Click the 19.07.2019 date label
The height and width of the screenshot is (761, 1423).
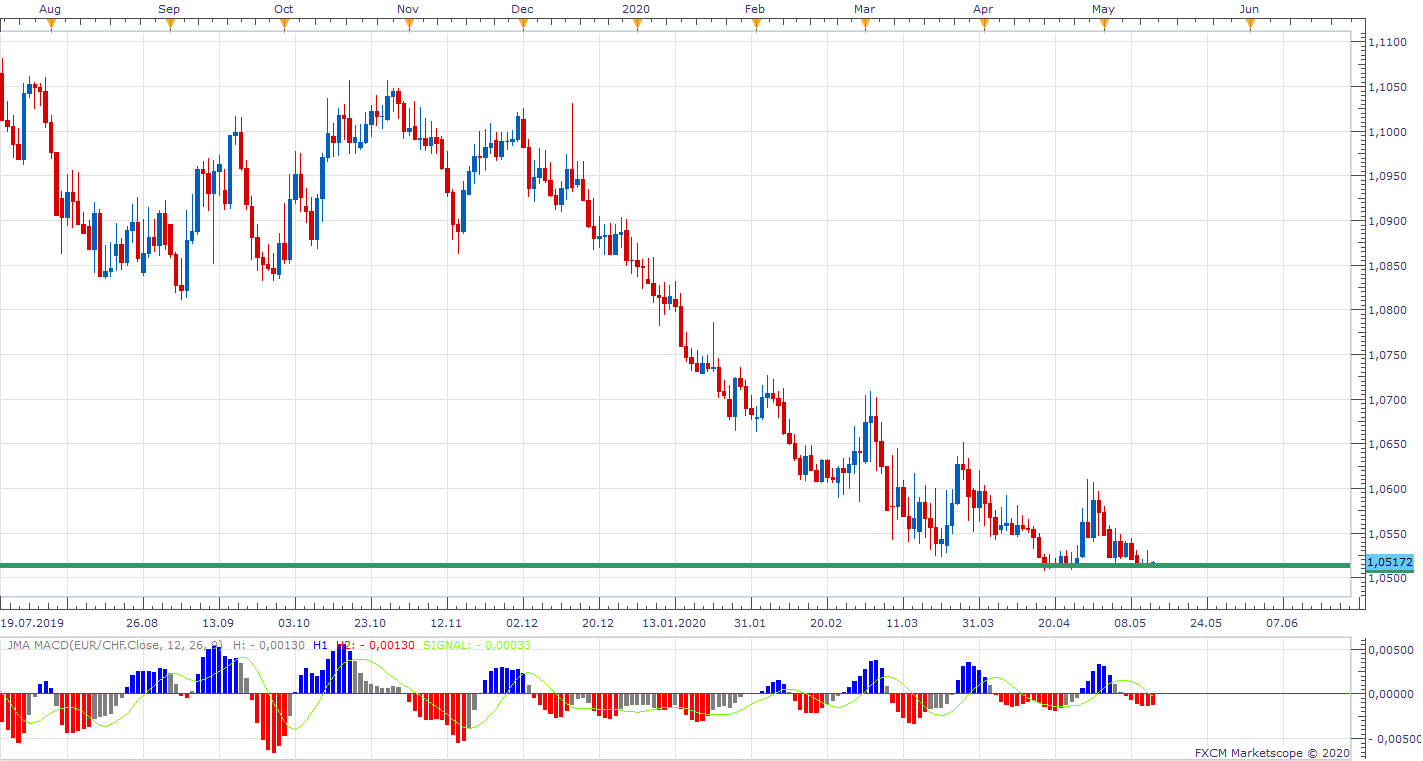coord(33,622)
